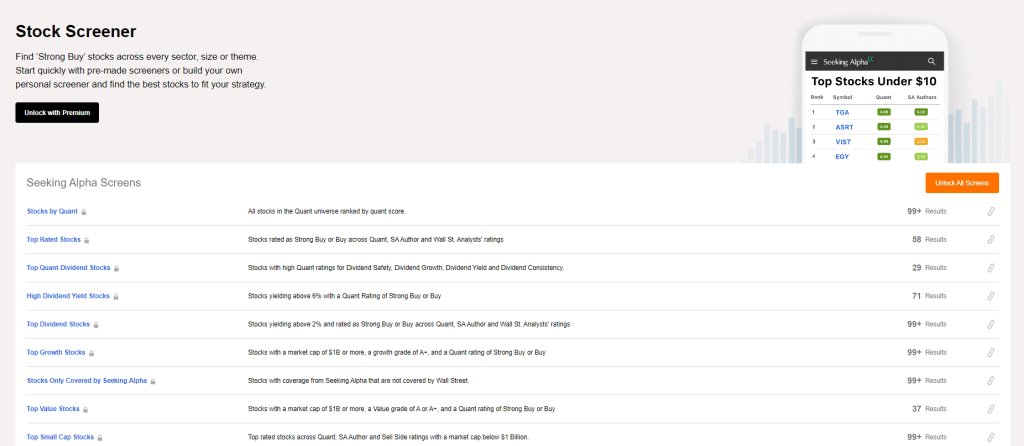This screenshot has width=1024, height=446.
Task: Copy link icon for Stocks by Quant
Action: 990,212
